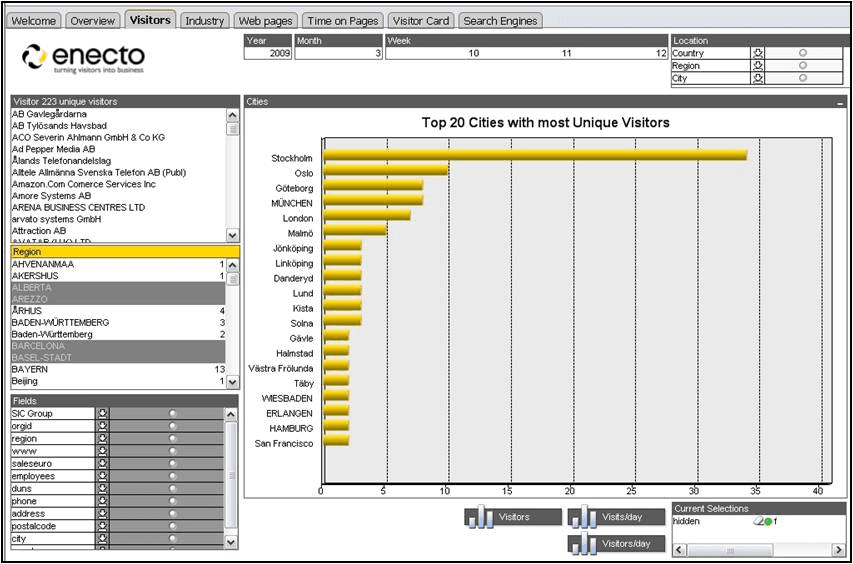Open the Search Engines tab
Image resolution: width=853 pixels, height=564 pixels.
(500, 21)
